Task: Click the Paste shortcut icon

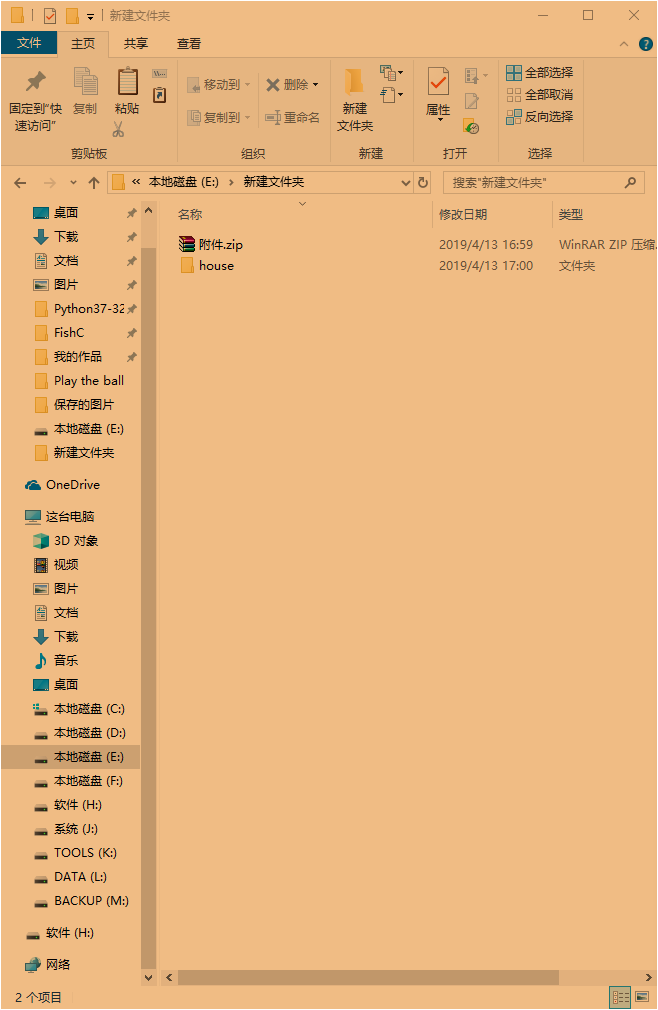Action: [160, 95]
